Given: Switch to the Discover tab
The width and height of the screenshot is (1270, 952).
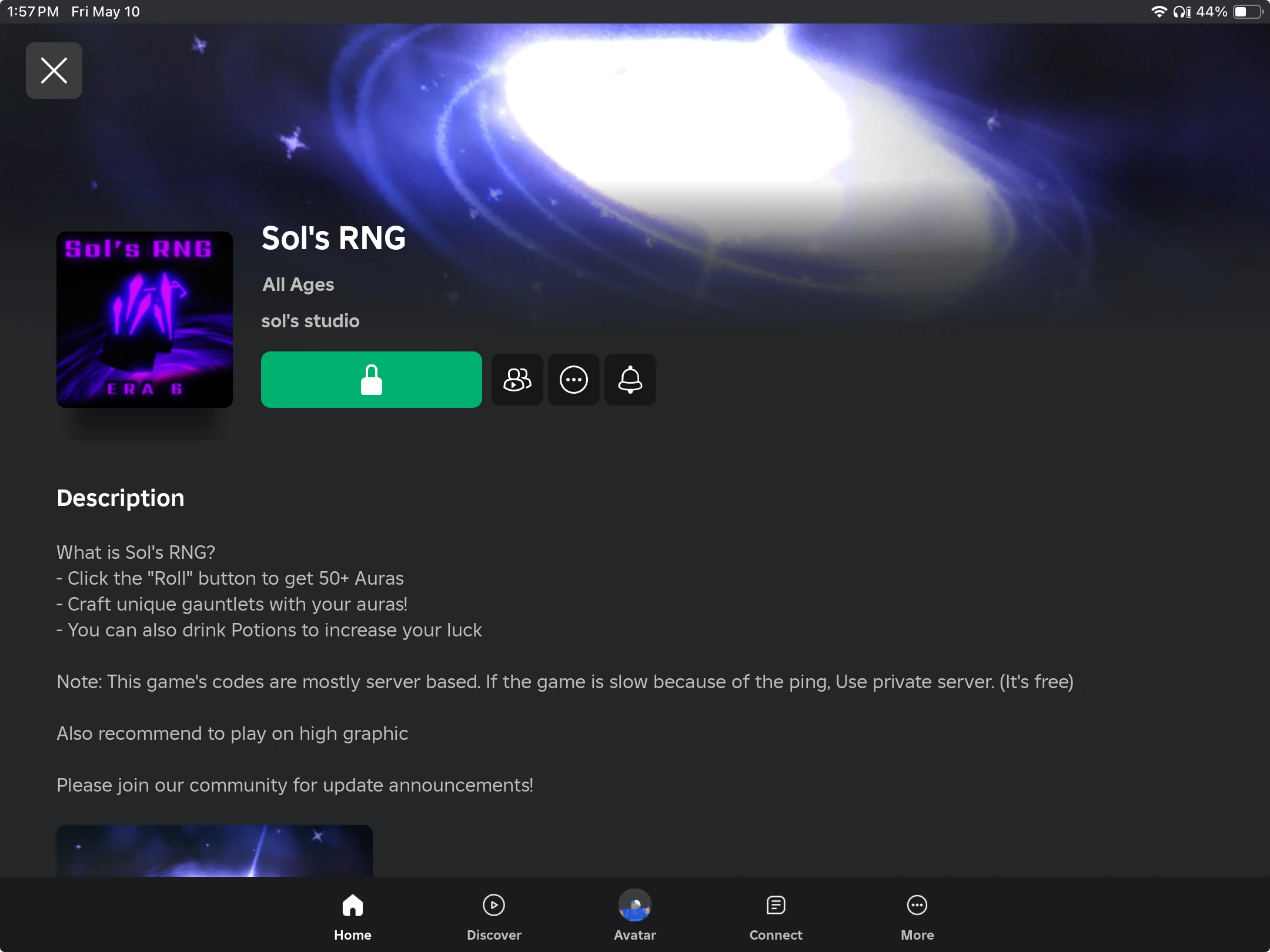Looking at the screenshot, I should coord(494,917).
